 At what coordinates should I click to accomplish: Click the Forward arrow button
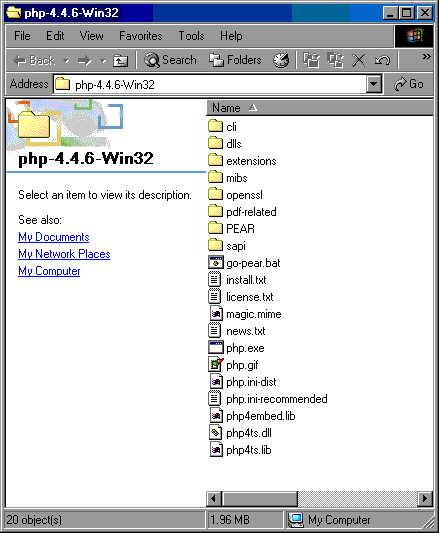pos(84,61)
